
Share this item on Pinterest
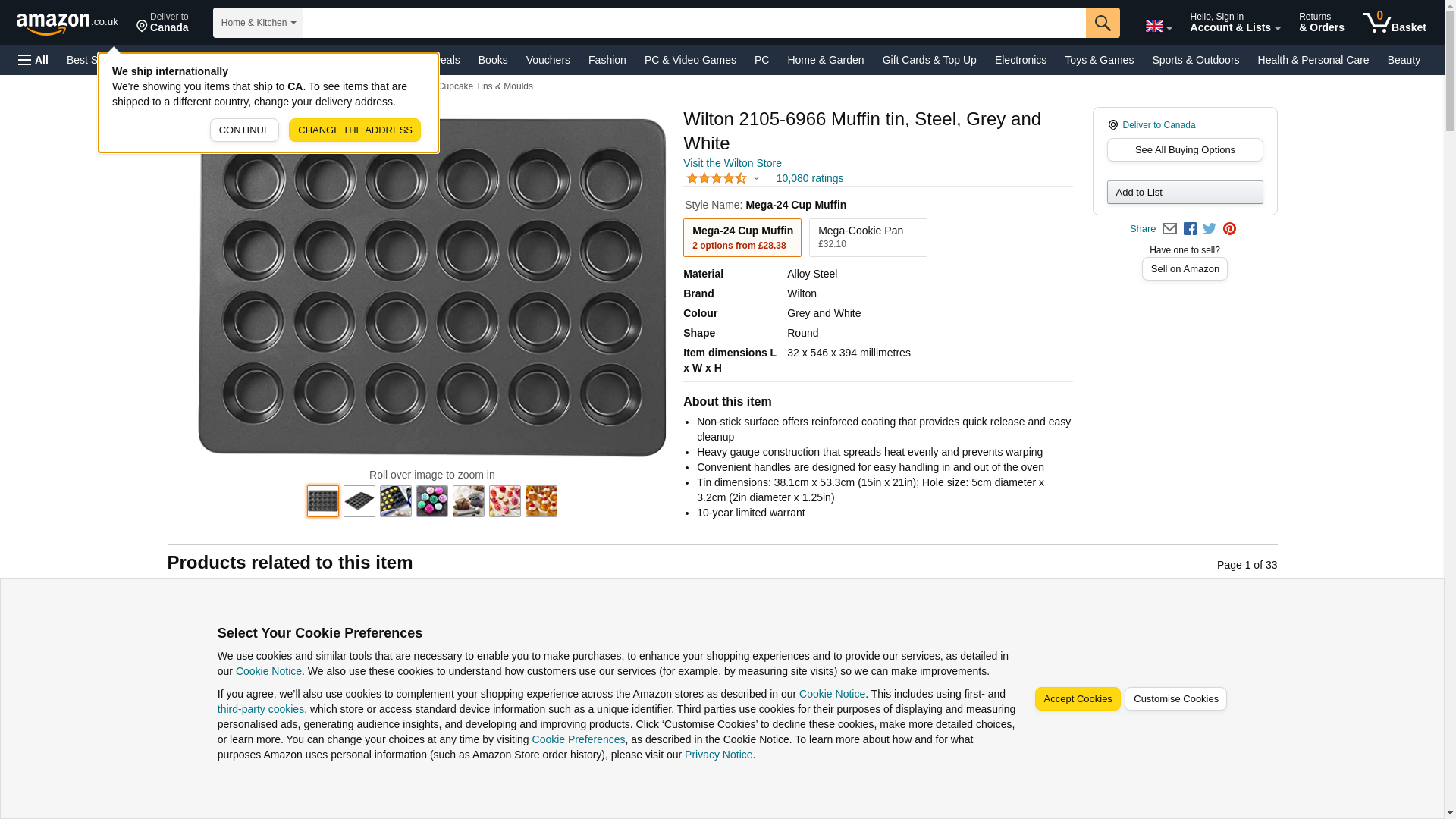point(1229,229)
